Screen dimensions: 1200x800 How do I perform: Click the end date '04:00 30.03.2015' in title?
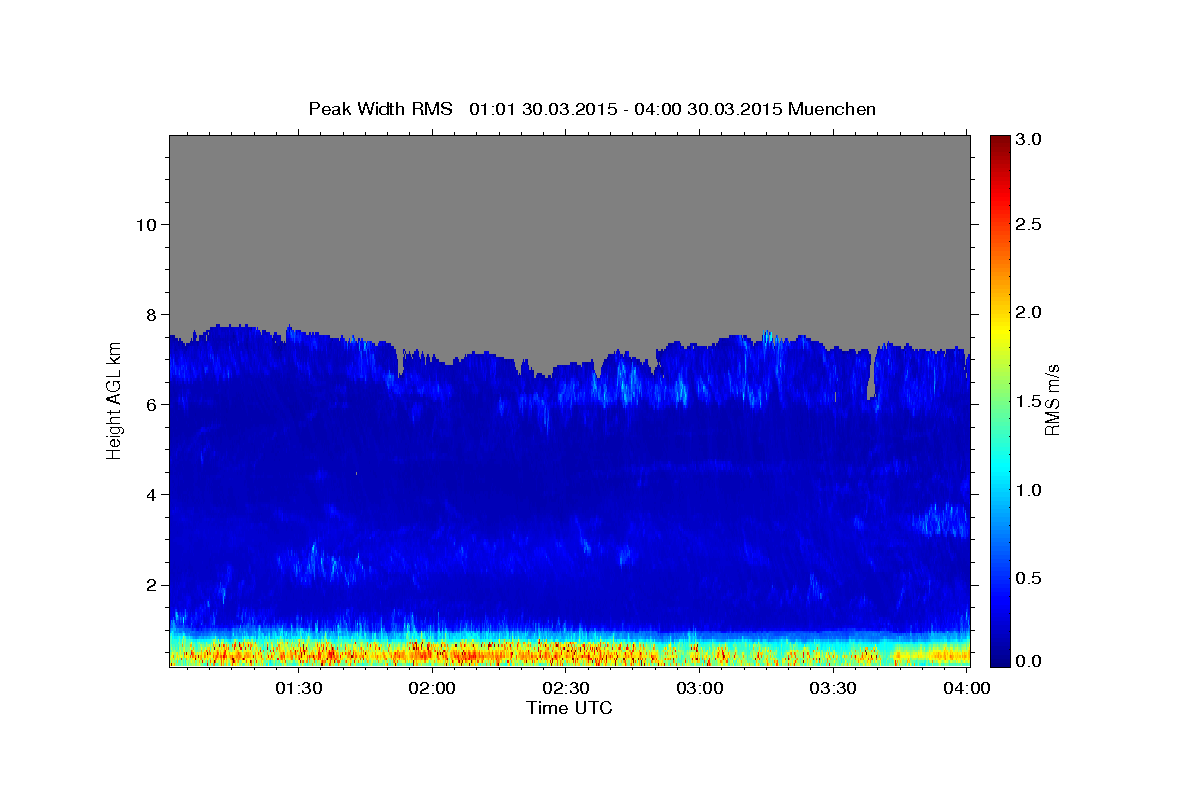click(706, 108)
